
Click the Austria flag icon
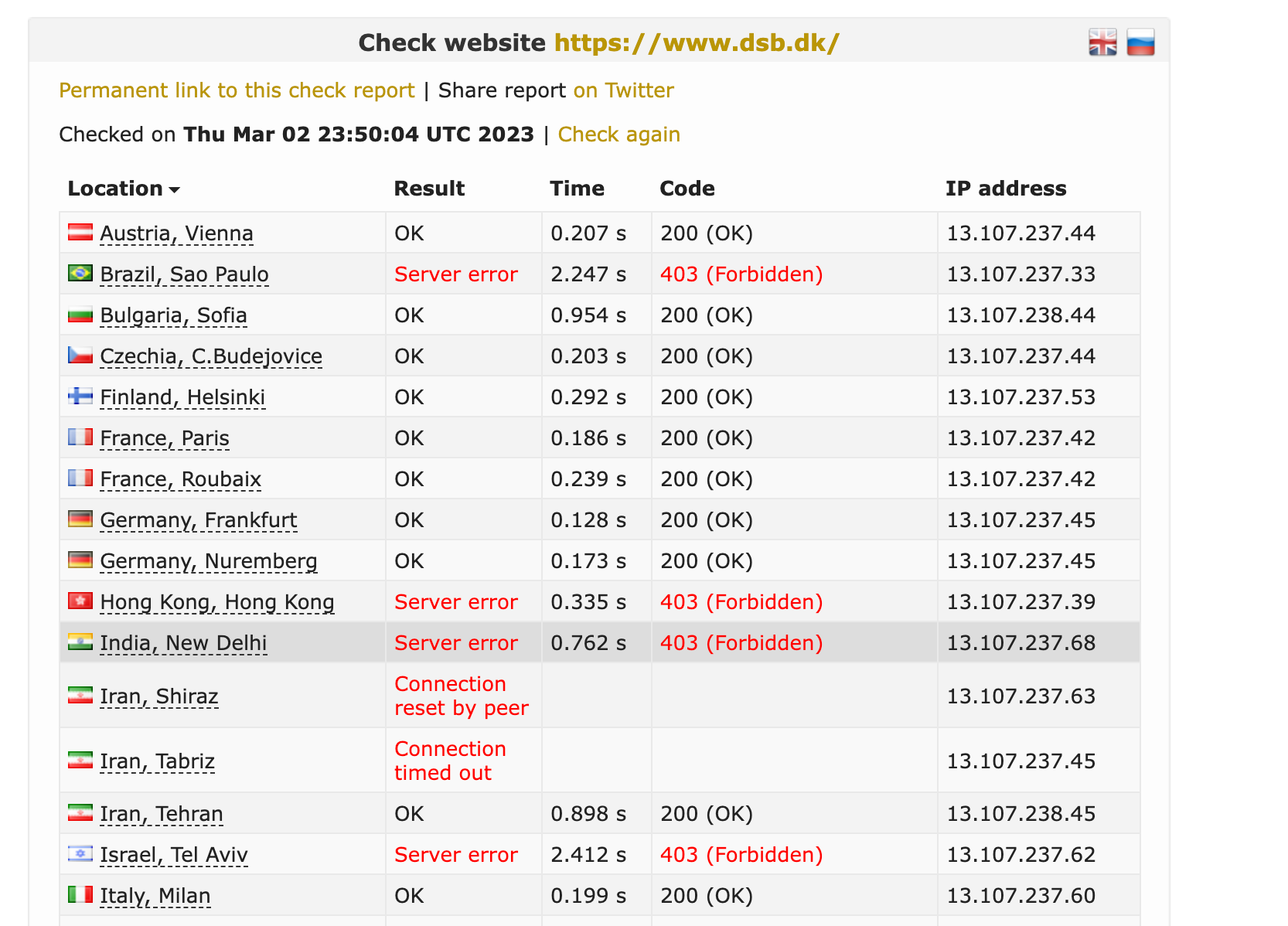click(80, 232)
